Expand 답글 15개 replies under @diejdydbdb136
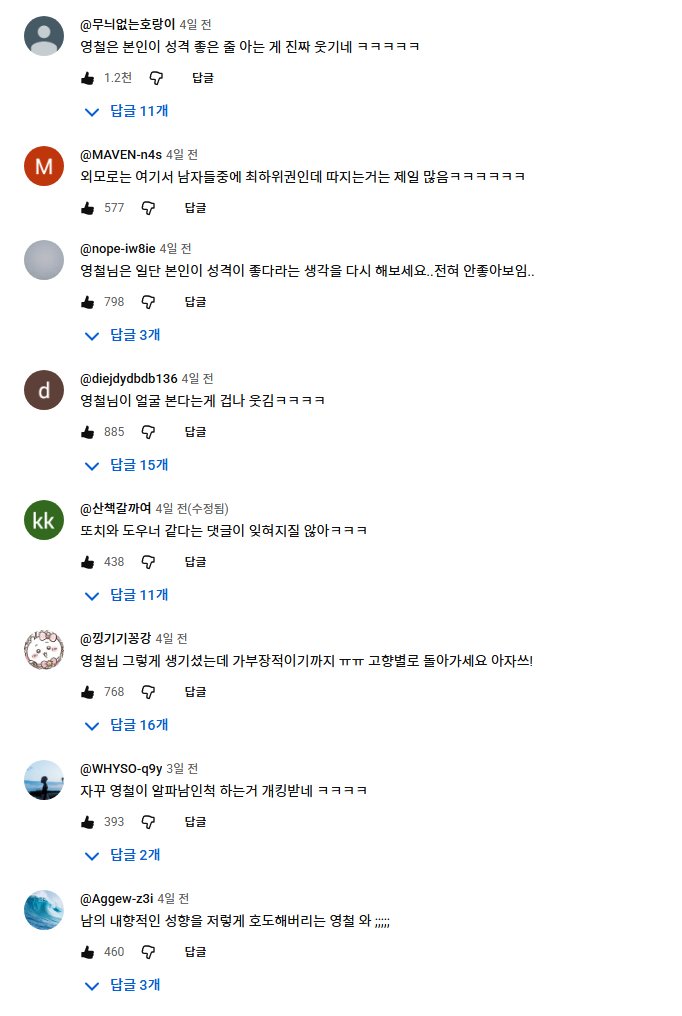This screenshot has width=682, height=1016. [127, 465]
